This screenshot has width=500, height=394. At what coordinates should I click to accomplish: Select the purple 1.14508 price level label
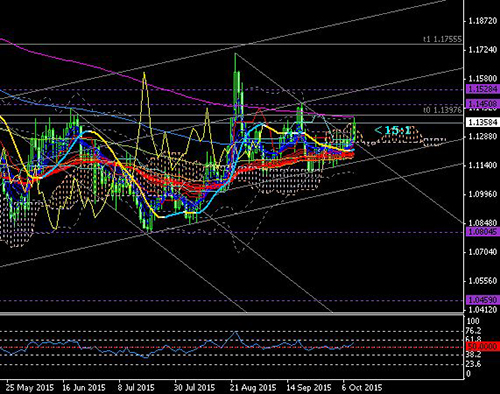483,104
